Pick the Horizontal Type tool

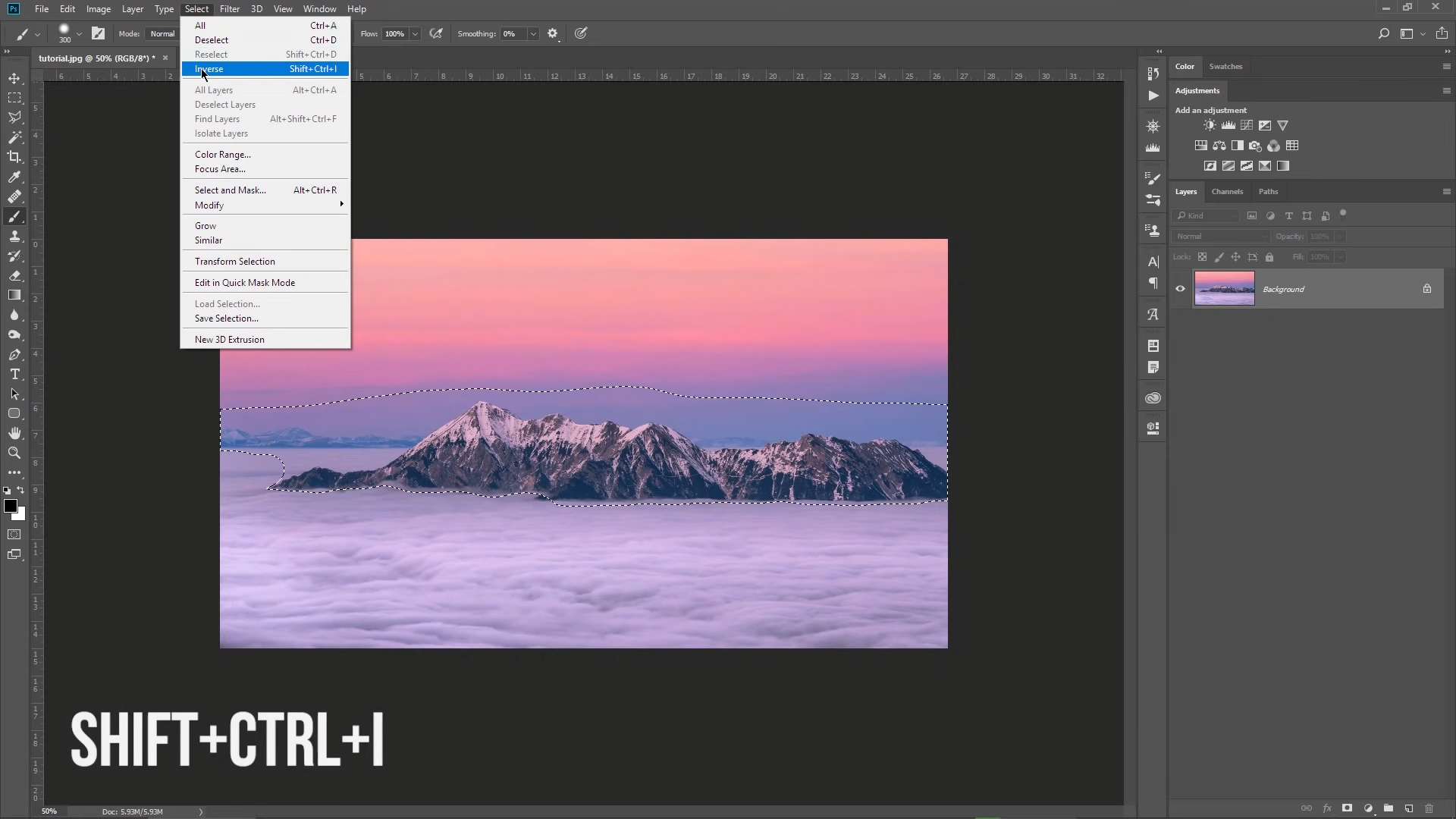[15, 375]
